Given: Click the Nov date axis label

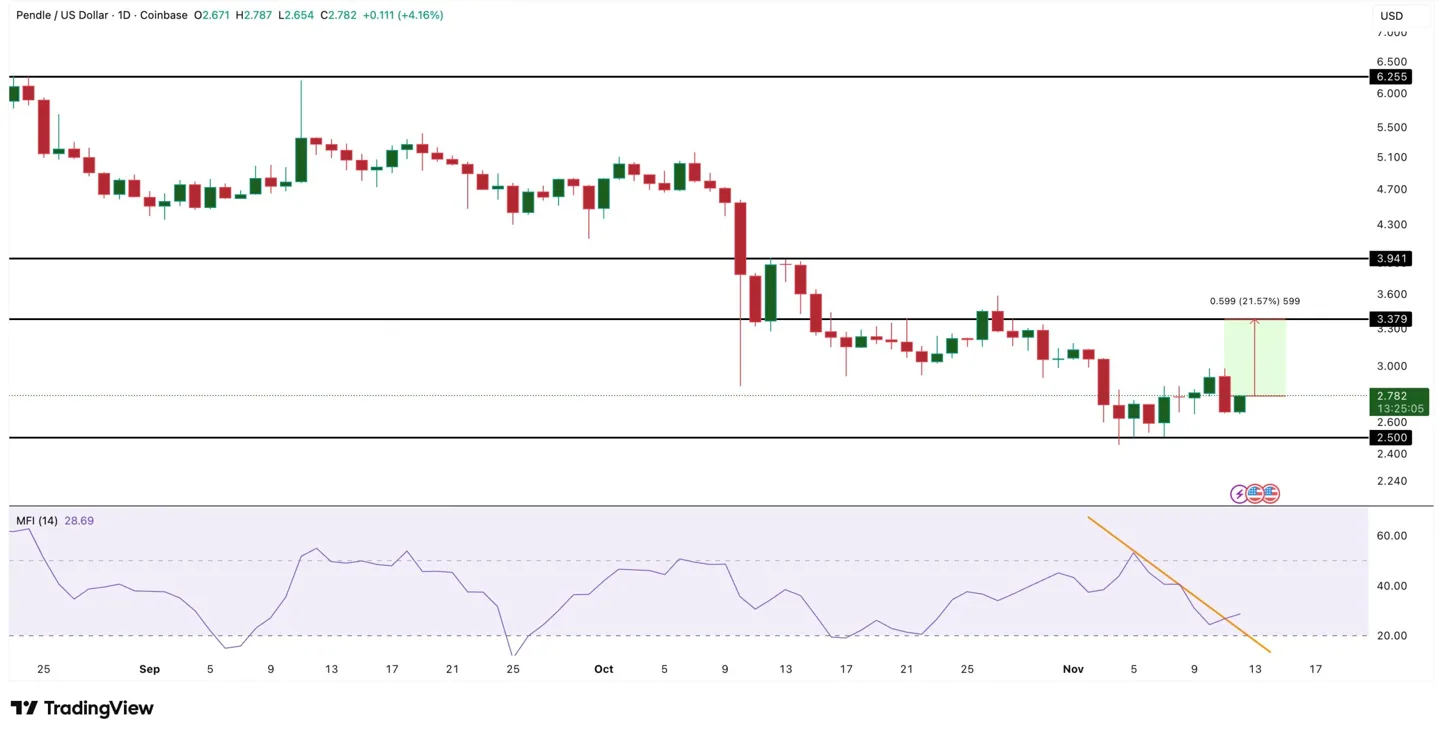Looking at the screenshot, I should [1073, 669].
